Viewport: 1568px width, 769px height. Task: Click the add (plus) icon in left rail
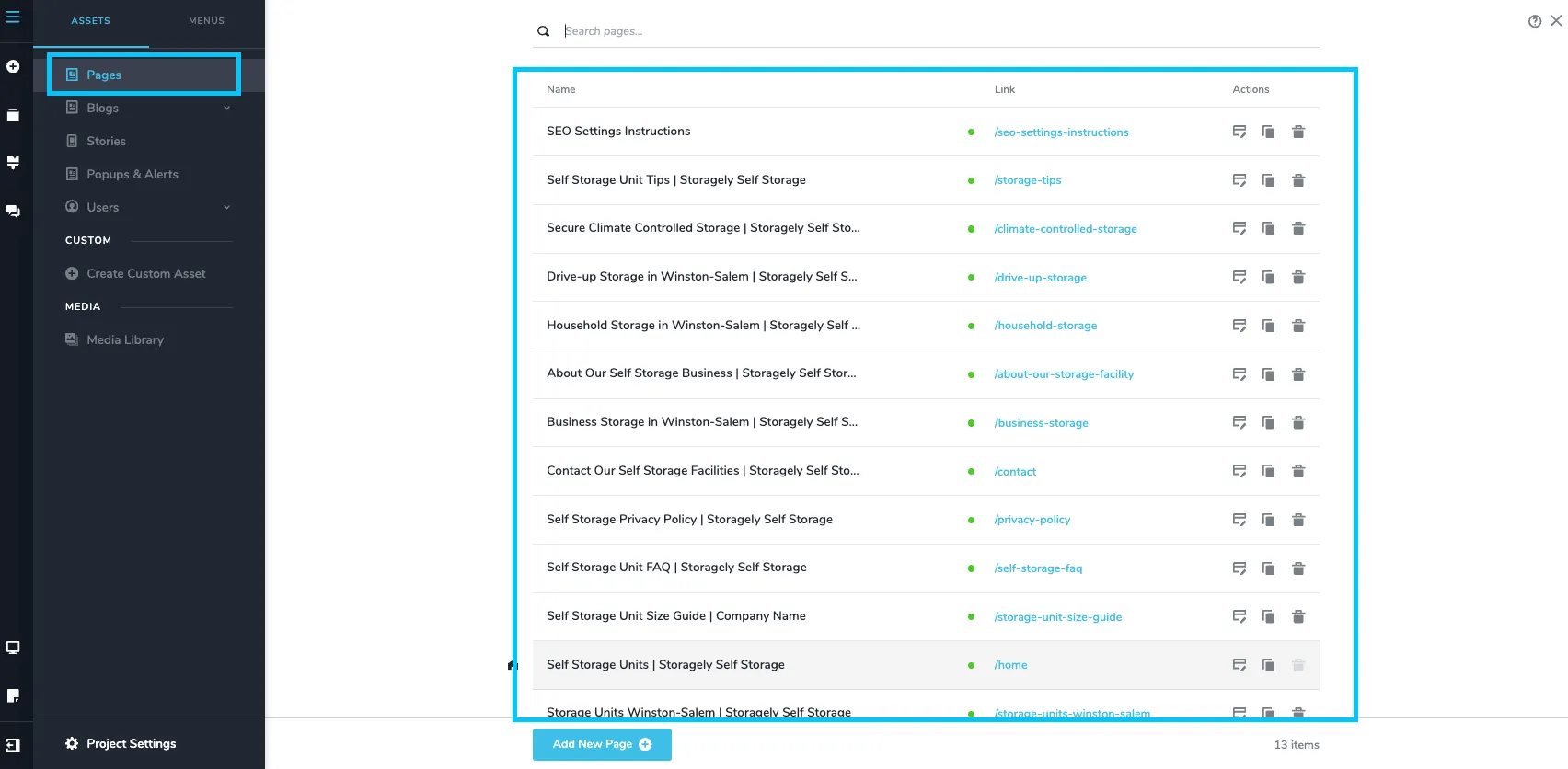coord(13,66)
